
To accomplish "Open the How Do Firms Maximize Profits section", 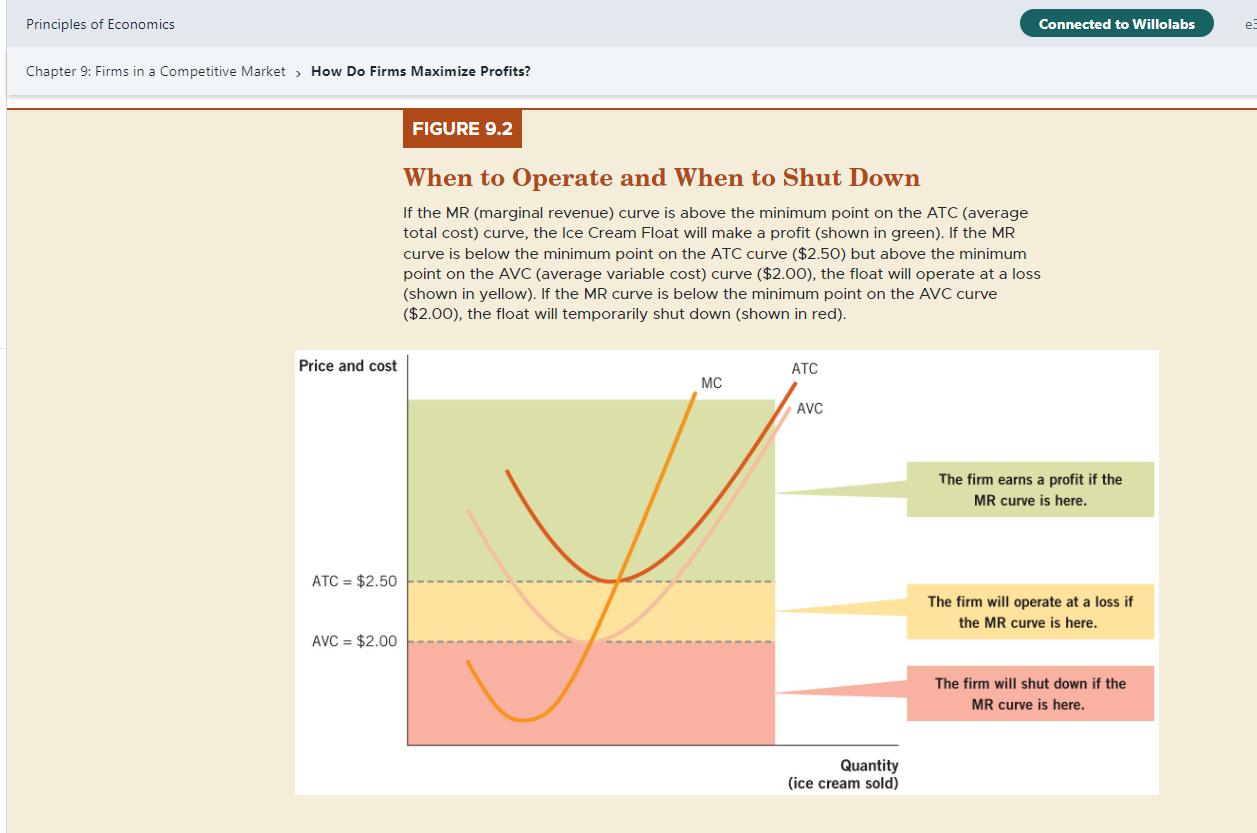I will click(420, 71).
